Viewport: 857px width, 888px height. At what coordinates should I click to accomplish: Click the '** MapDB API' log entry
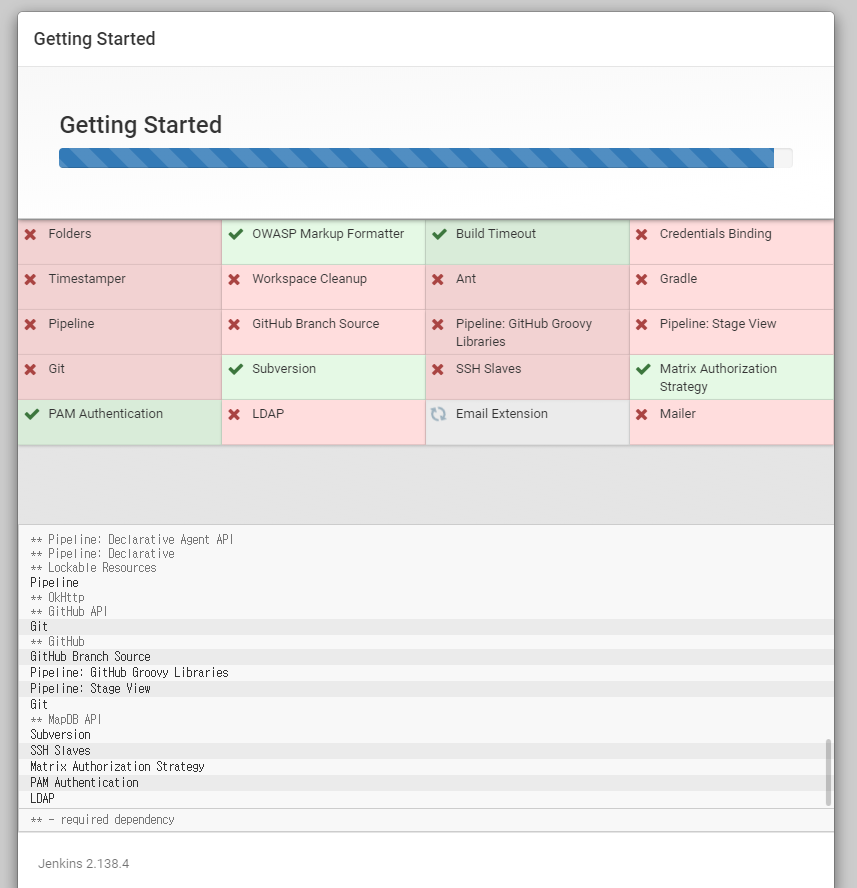(66, 719)
